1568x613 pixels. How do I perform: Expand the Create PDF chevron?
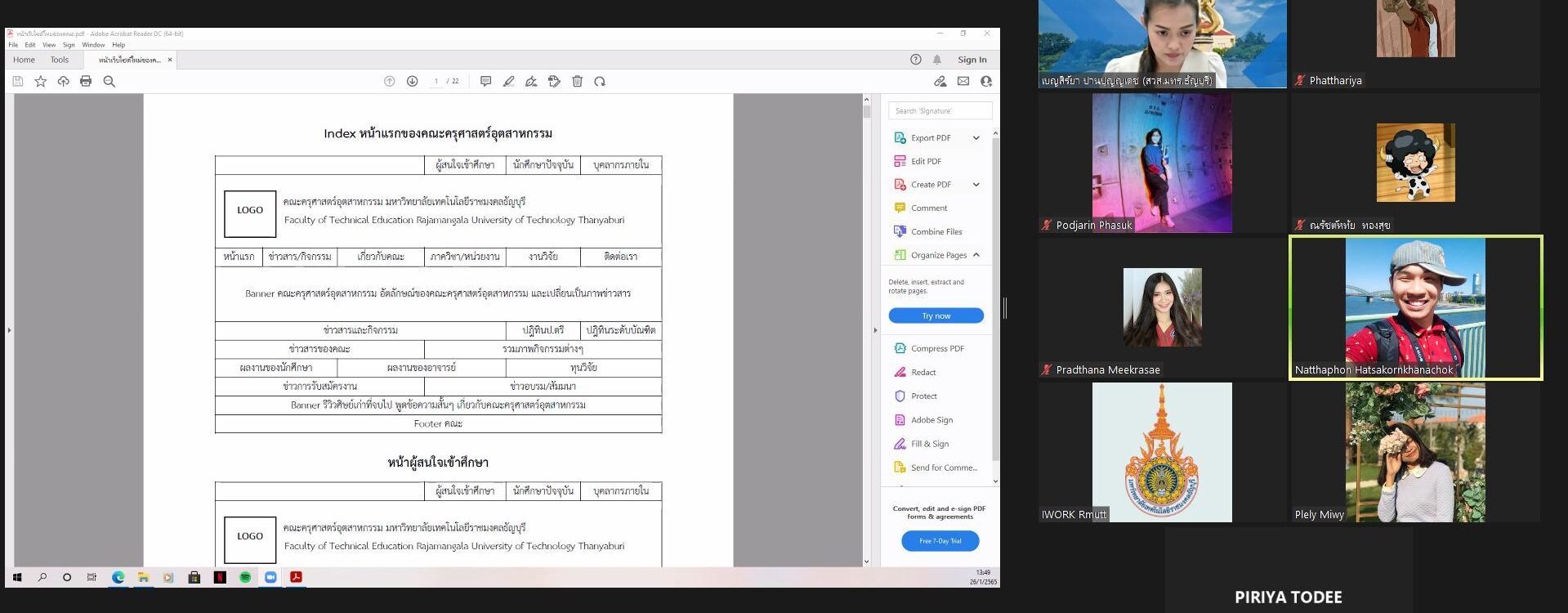click(x=976, y=185)
